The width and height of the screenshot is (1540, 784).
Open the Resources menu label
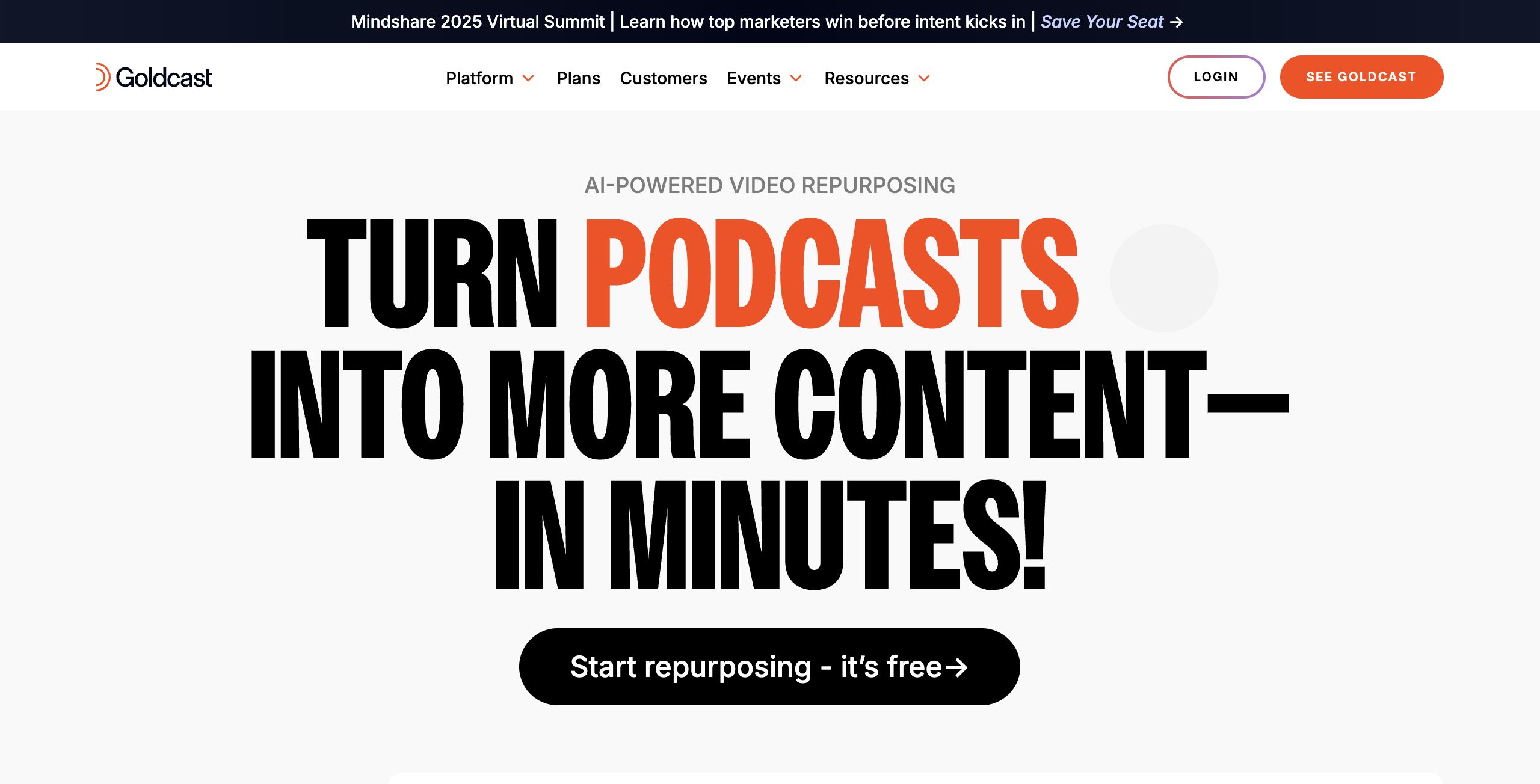866,78
